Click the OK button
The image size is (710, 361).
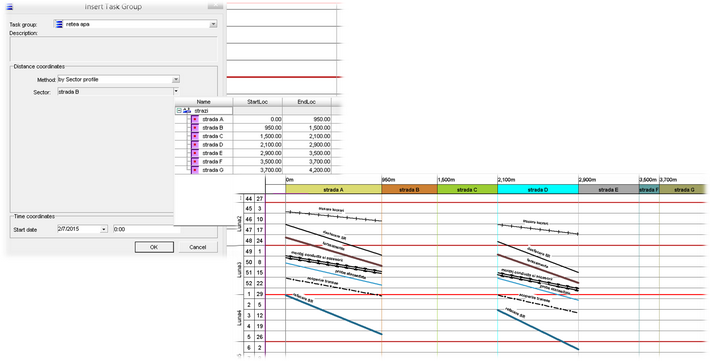154,247
